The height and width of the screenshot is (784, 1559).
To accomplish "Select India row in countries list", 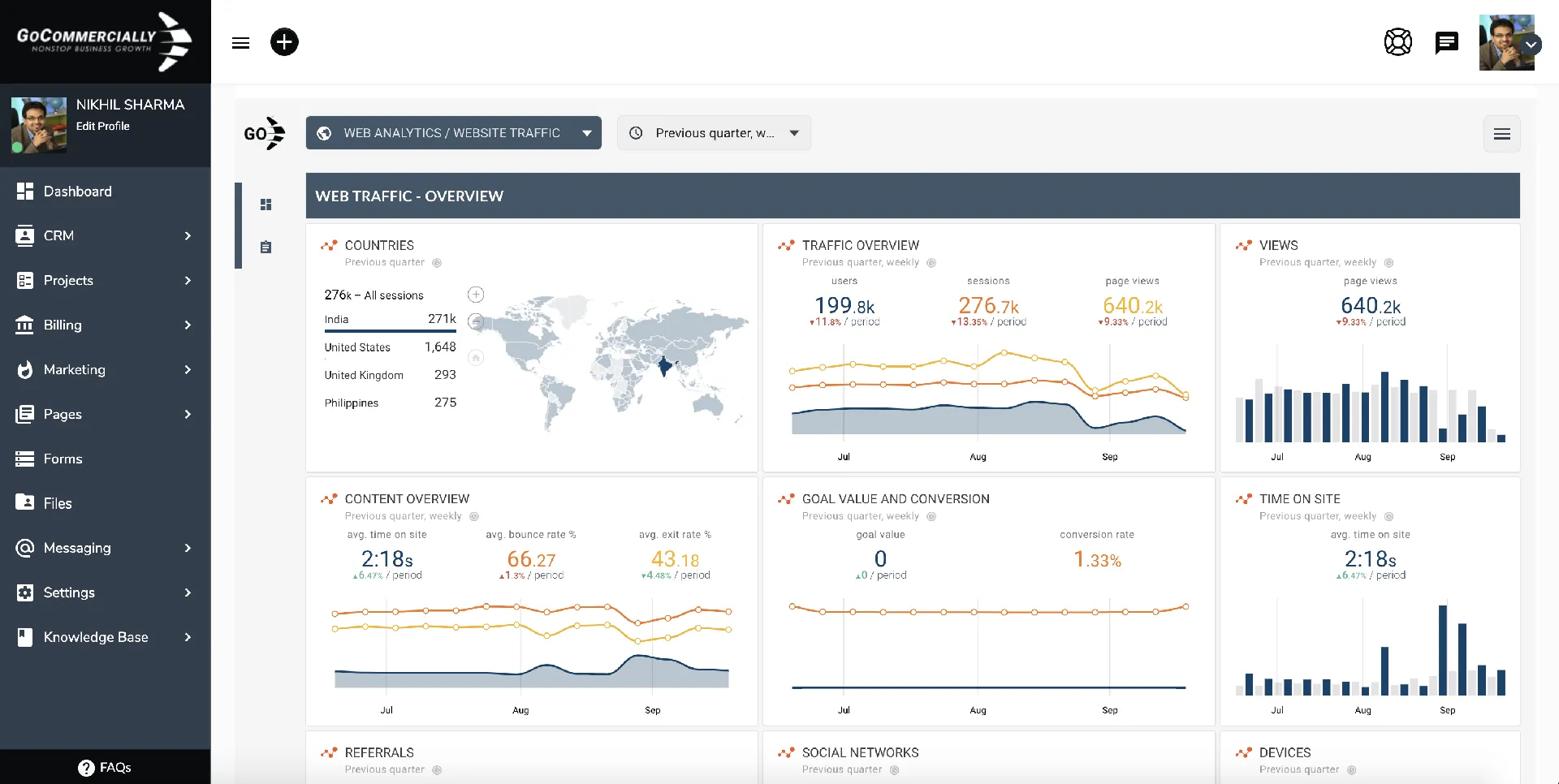I will (x=390, y=320).
